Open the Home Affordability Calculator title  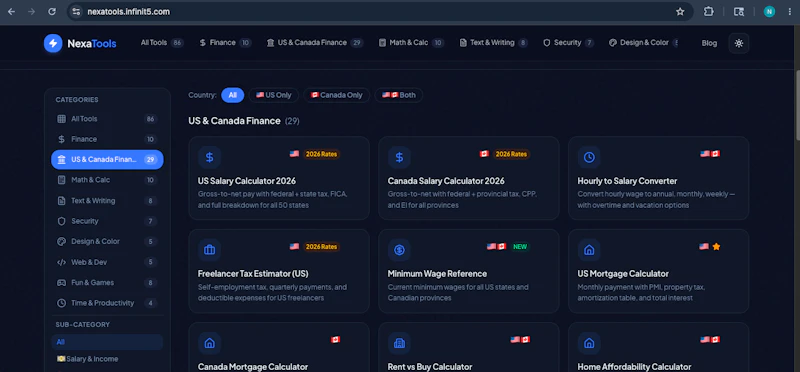tap(634, 367)
